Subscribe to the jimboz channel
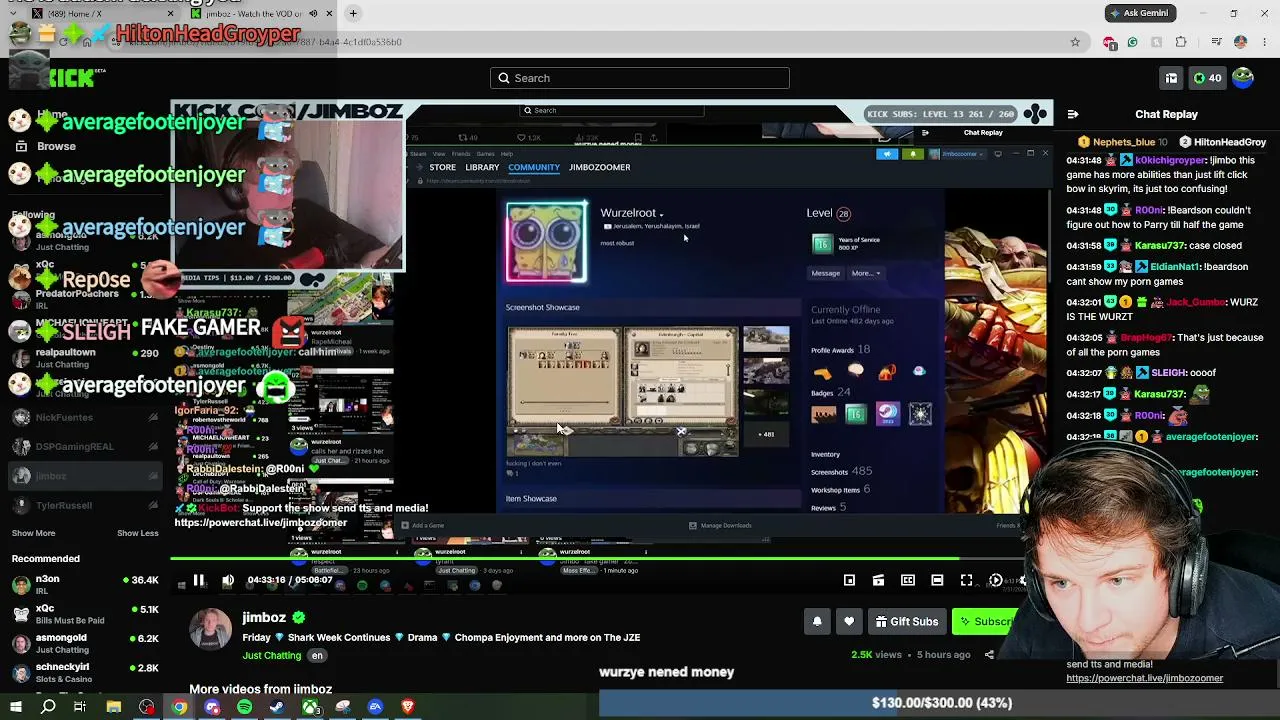Image resolution: width=1280 pixels, height=720 pixels. 986,622
